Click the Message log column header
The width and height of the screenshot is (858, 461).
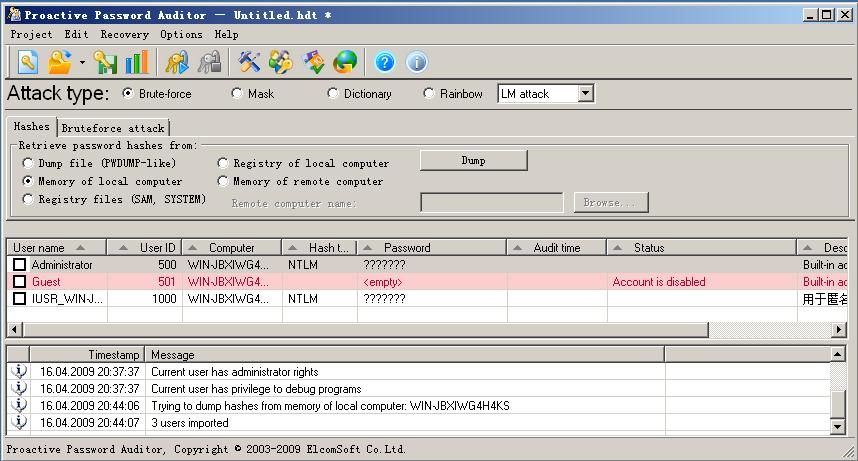click(405, 355)
